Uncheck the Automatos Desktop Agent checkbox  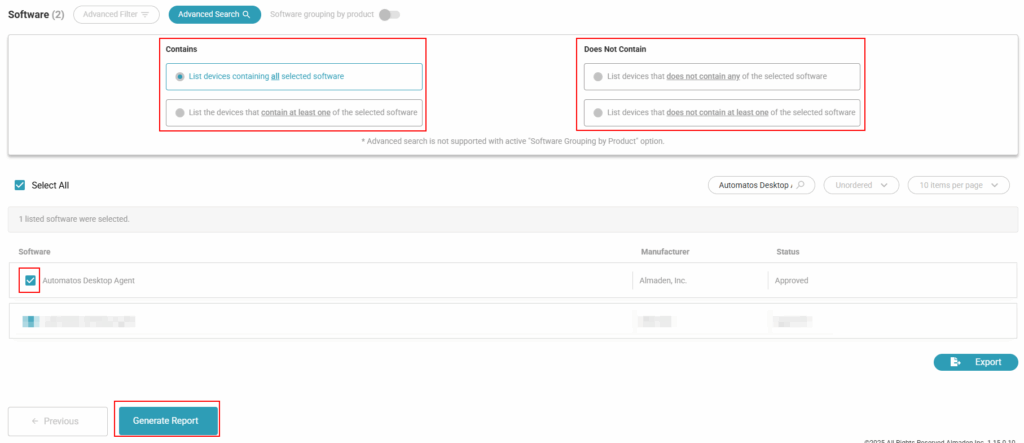pos(29,281)
